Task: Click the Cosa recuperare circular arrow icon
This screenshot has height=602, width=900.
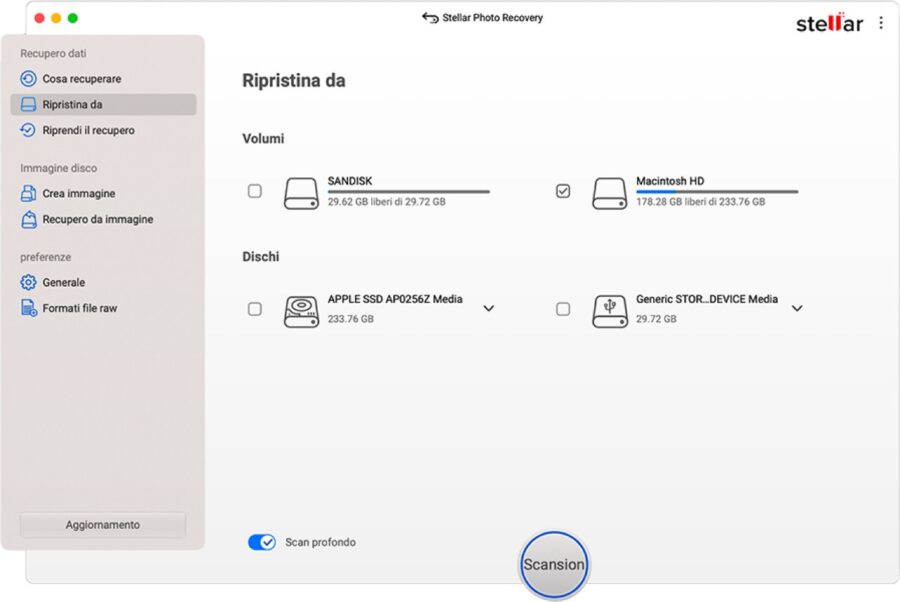Action: pyautogui.click(x=28, y=79)
